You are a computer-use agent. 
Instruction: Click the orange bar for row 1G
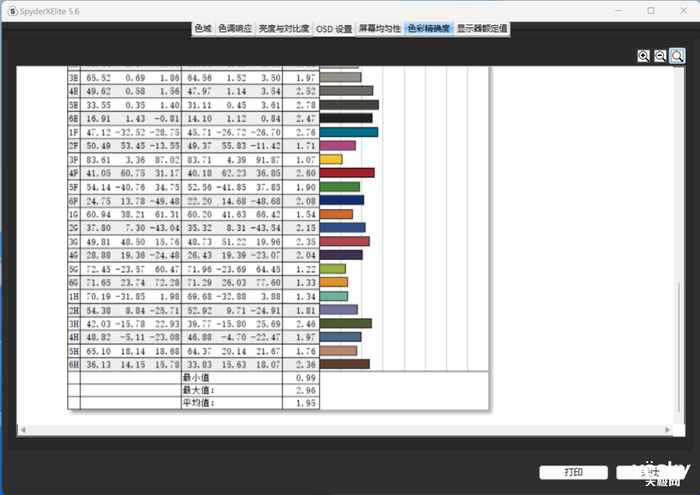pos(336,214)
